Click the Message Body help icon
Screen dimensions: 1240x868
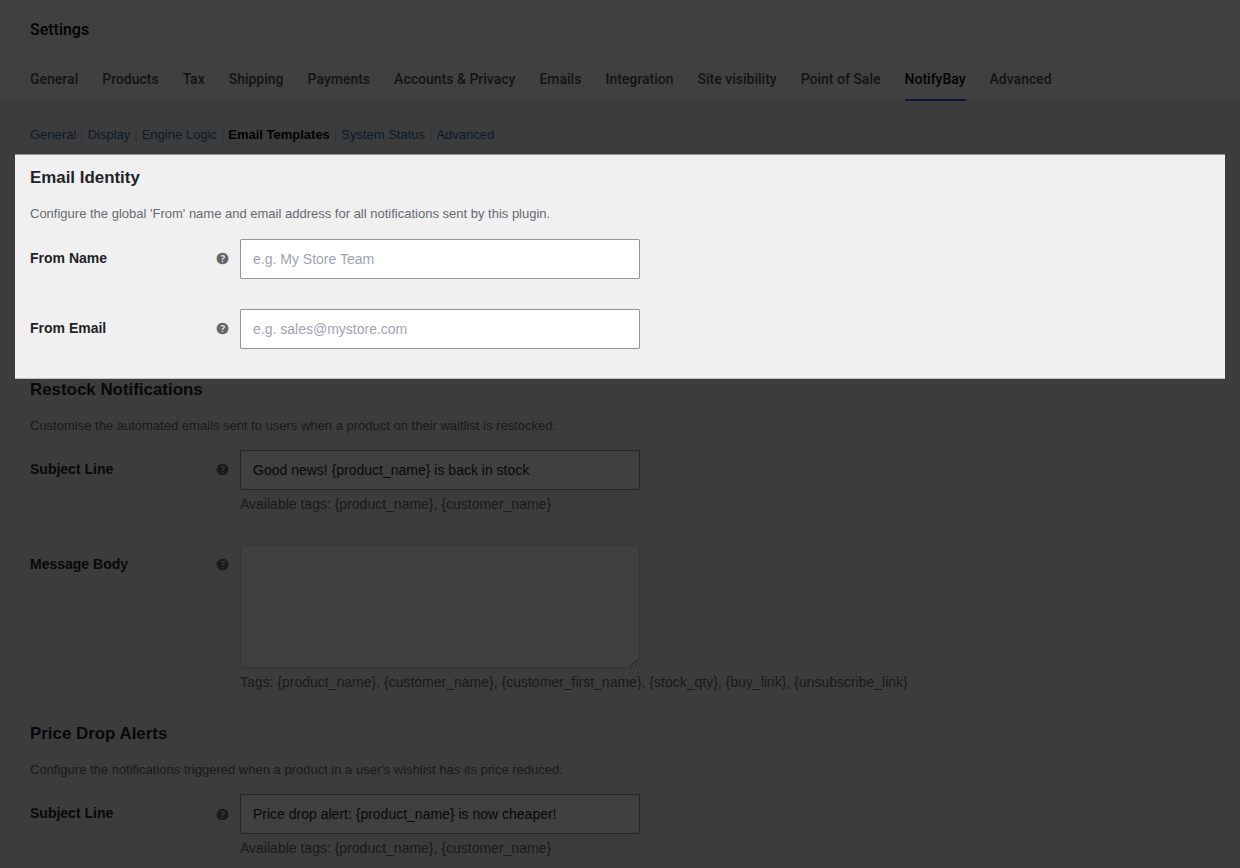[222, 564]
